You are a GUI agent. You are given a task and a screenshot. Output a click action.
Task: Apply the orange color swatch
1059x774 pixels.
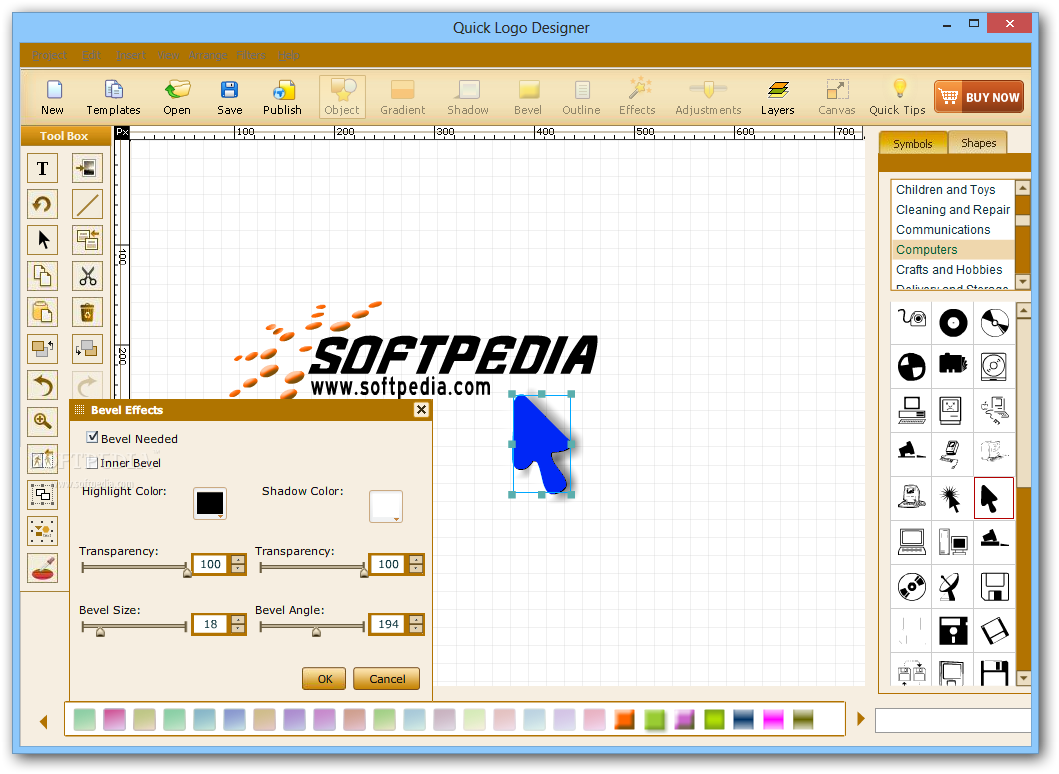click(625, 720)
